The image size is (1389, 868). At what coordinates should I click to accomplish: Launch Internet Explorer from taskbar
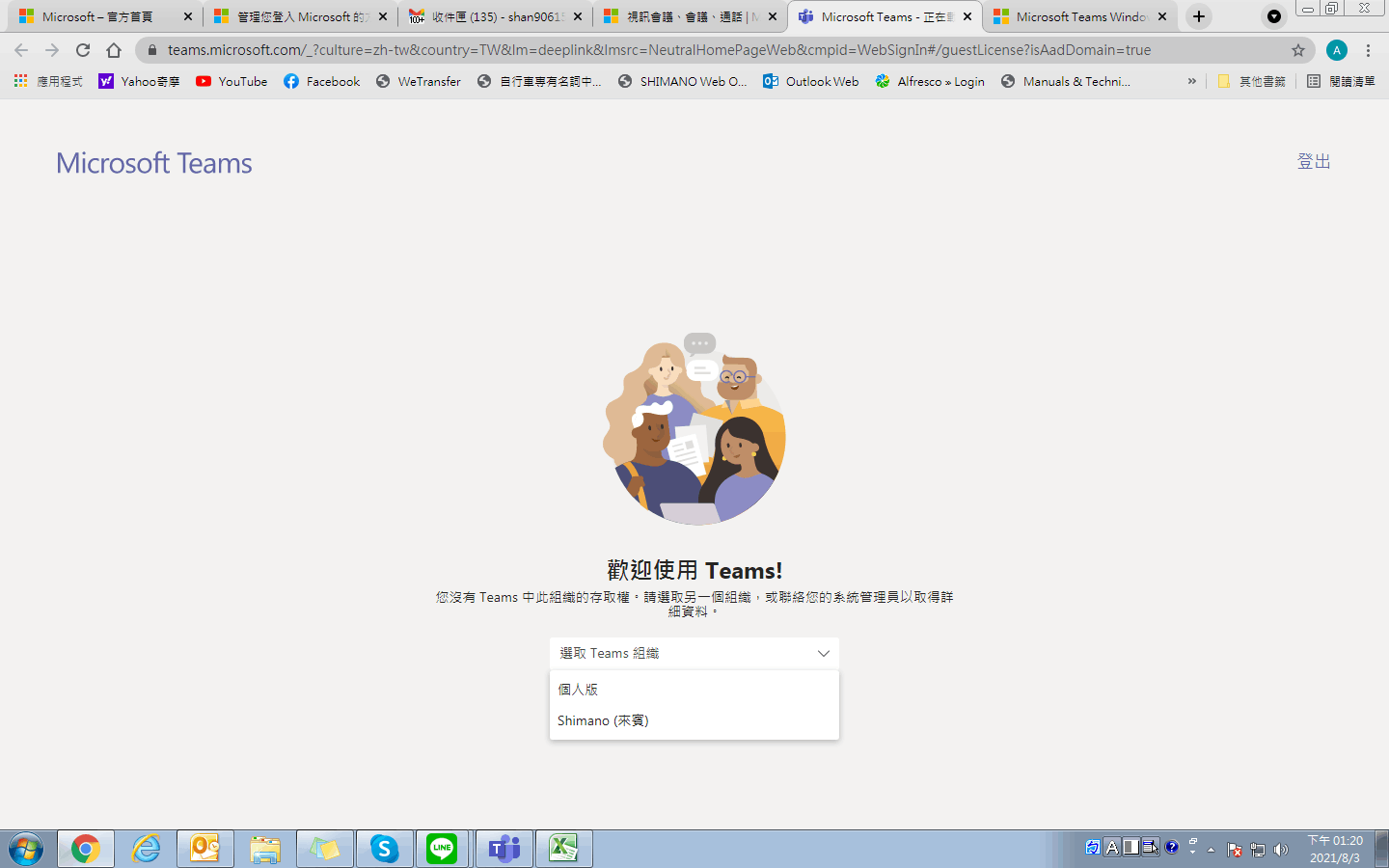146,849
